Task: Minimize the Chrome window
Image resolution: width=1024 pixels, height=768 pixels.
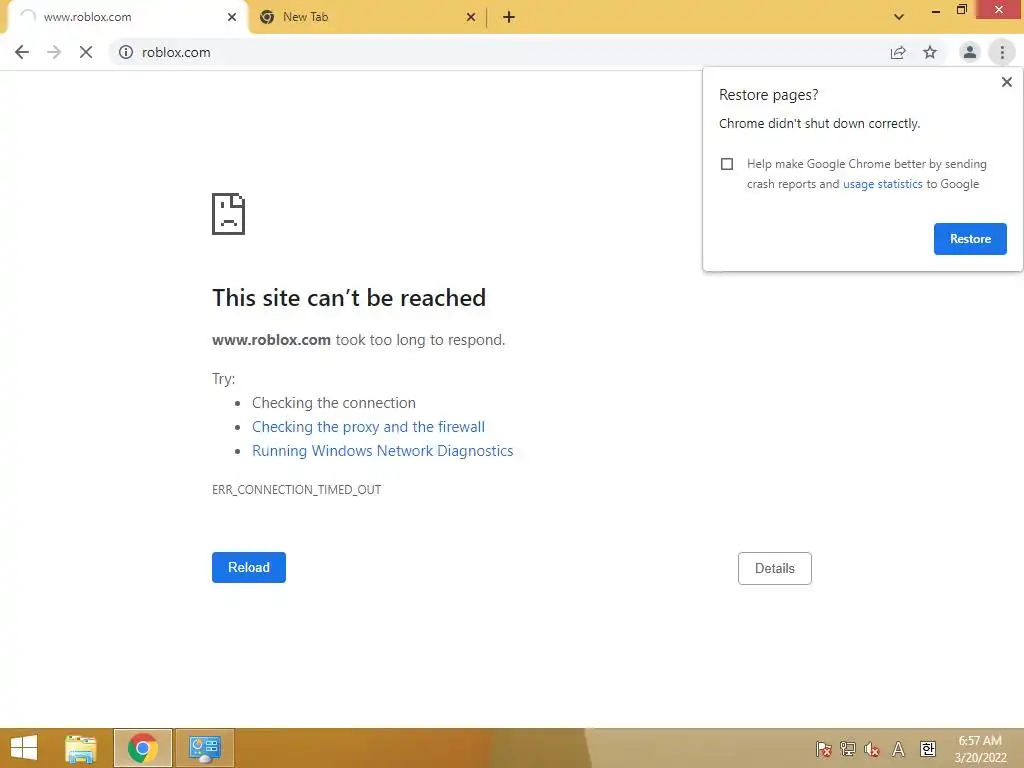Action: (x=936, y=10)
